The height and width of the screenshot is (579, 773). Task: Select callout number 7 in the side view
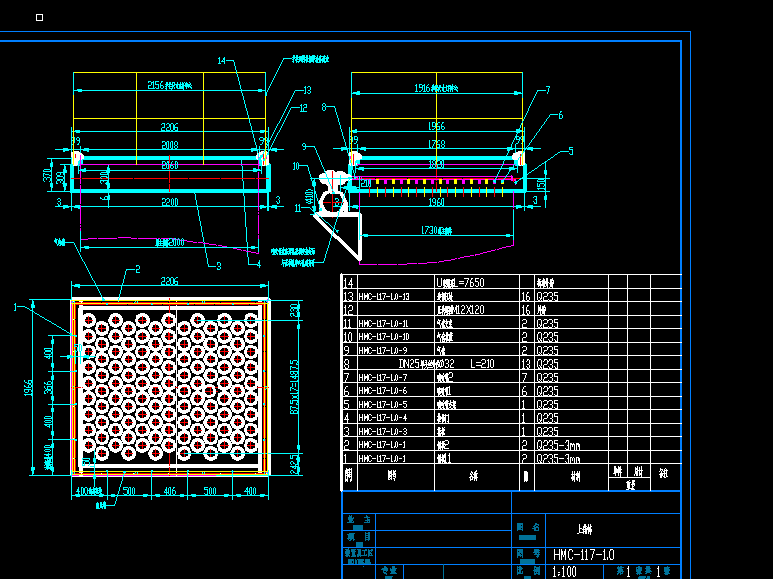click(547, 90)
